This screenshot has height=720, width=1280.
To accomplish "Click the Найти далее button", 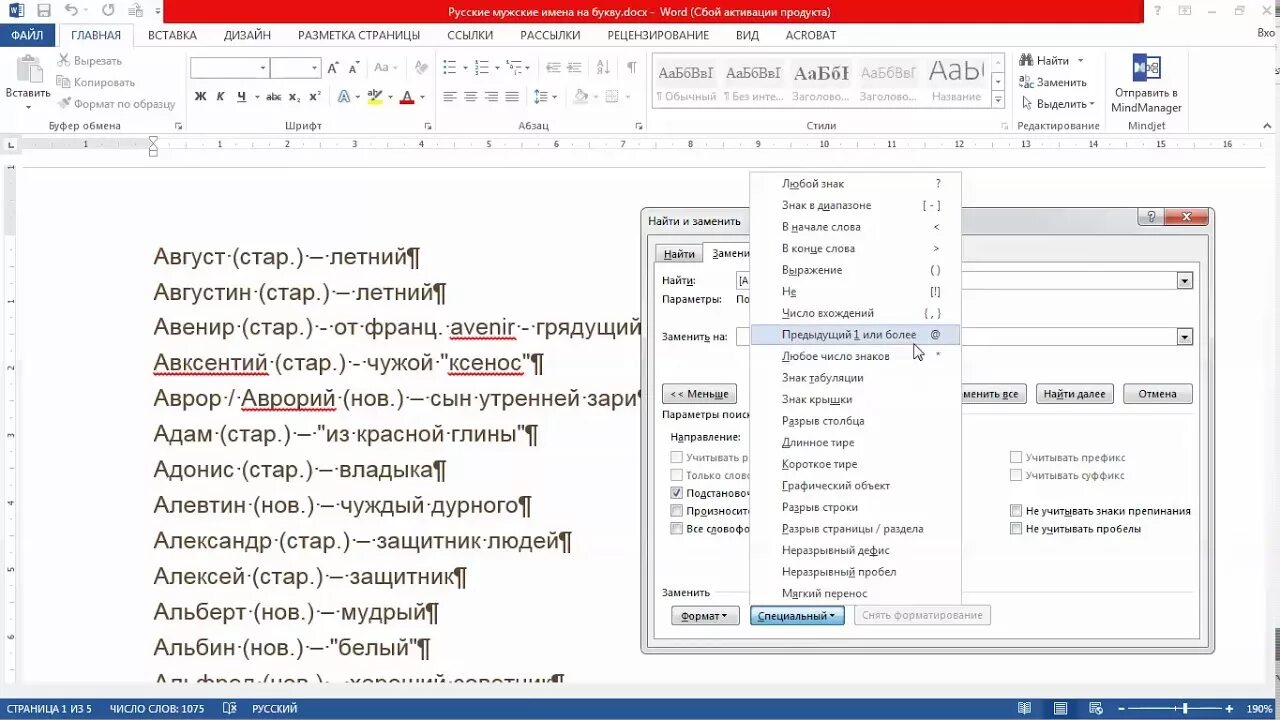I will [x=1075, y=394].
